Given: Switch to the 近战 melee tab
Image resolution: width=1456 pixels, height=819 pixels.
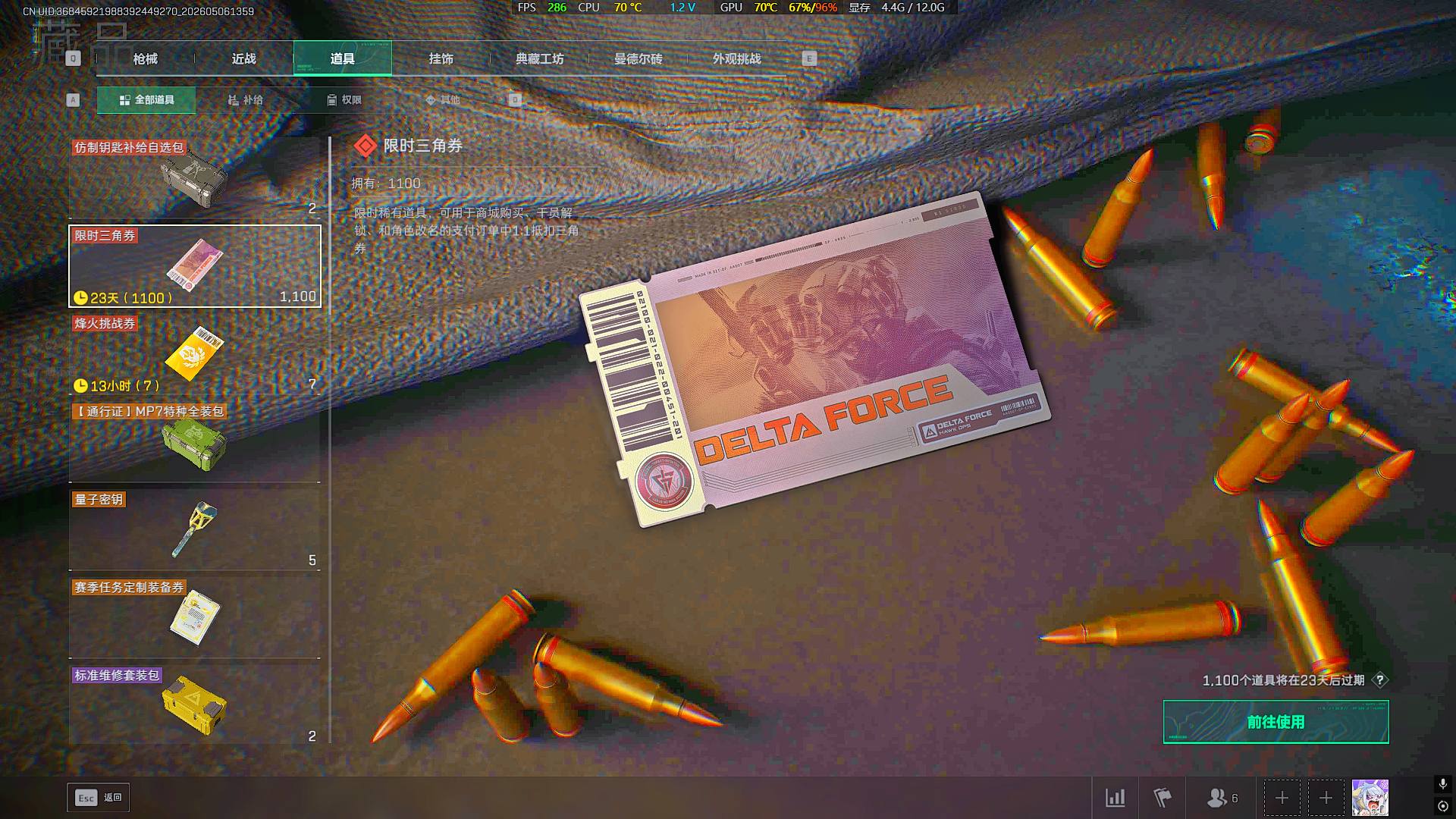Looking at the screenshot, I should 244,58.
